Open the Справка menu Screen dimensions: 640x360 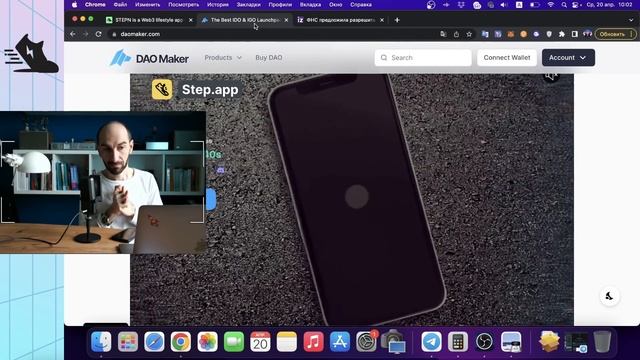[x=361, y=5]
